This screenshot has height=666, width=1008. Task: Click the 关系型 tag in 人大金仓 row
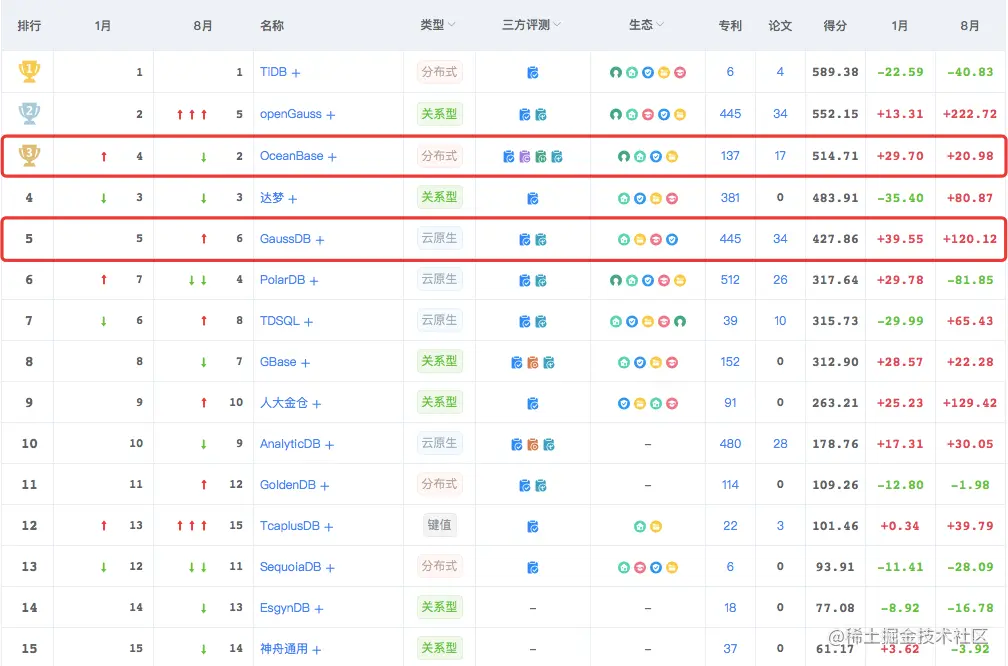click(440, 402)
